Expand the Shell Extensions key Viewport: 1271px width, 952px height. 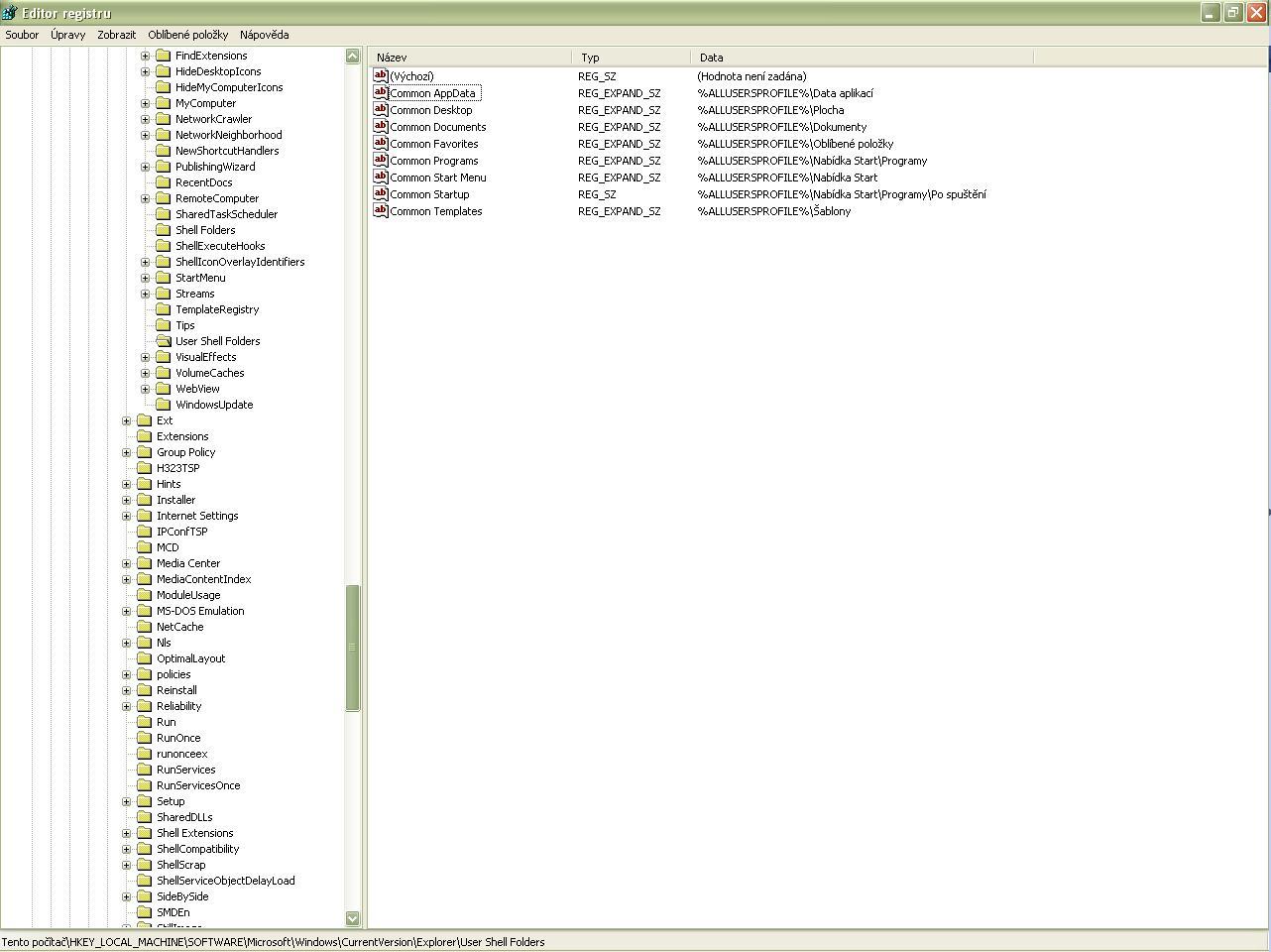126,833
